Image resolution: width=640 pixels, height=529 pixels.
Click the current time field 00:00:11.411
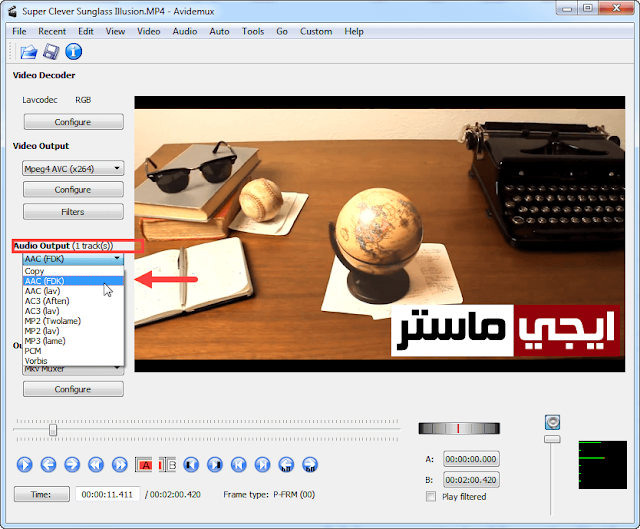(x=107, y=494)
